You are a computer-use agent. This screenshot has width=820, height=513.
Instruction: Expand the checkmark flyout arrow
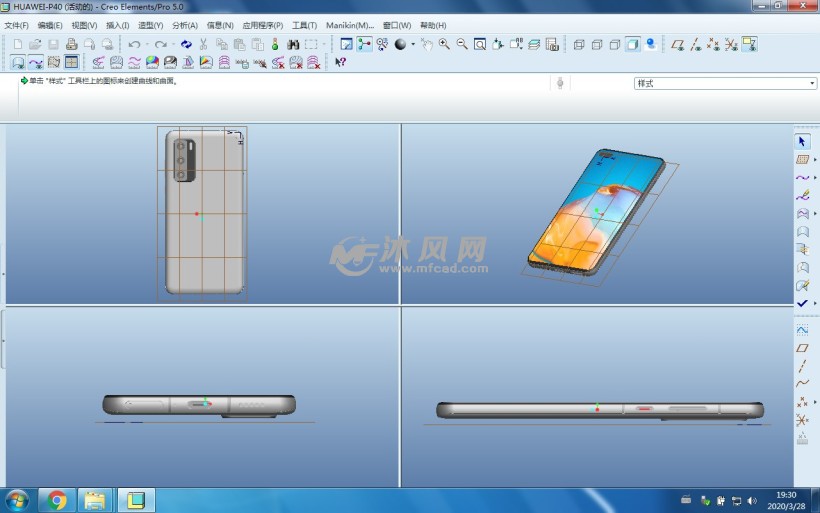point(815,303)
